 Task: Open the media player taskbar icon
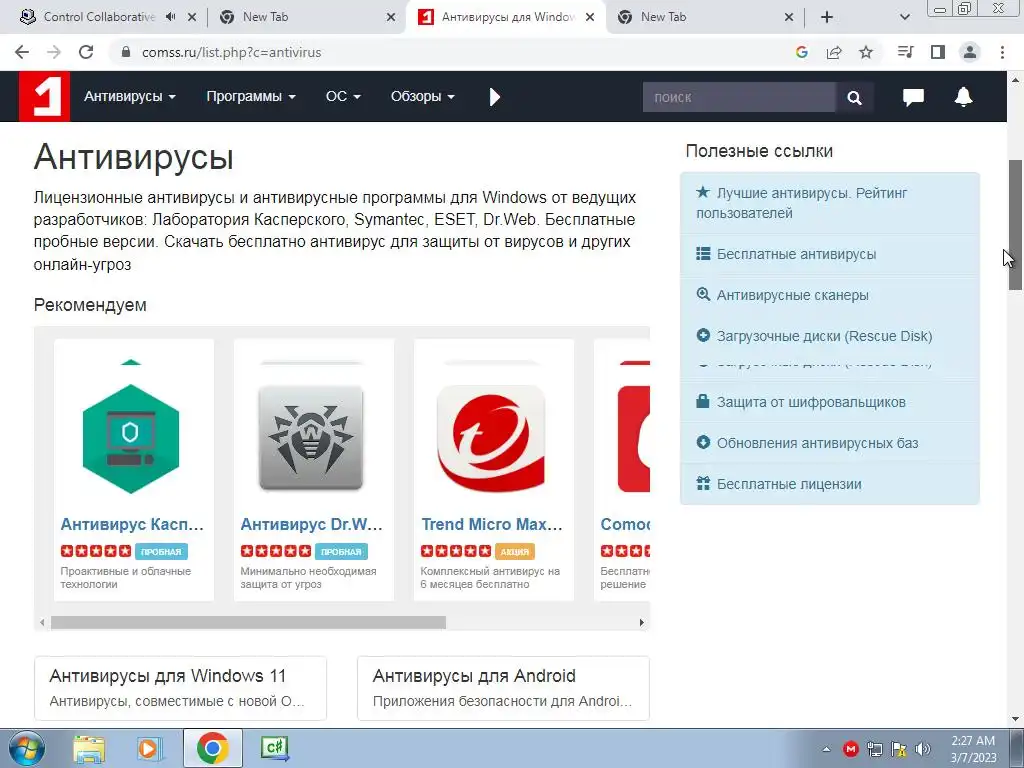click(149, 749)
